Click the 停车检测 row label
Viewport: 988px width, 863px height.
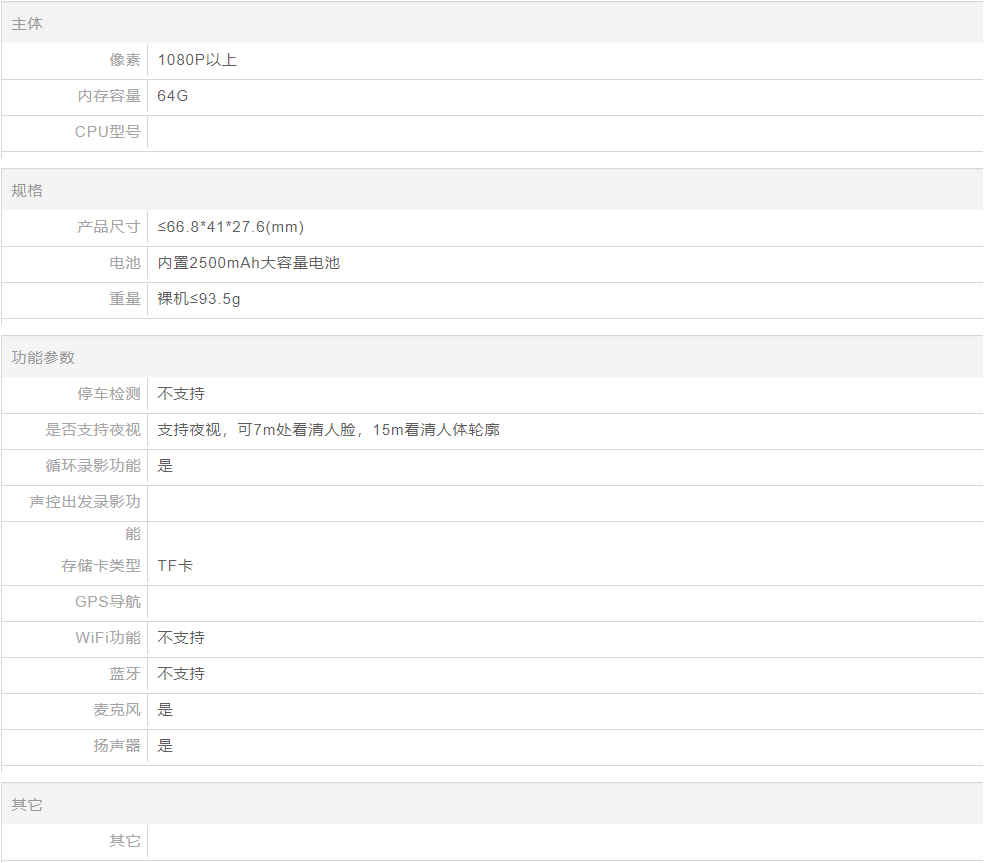(109, 394)
